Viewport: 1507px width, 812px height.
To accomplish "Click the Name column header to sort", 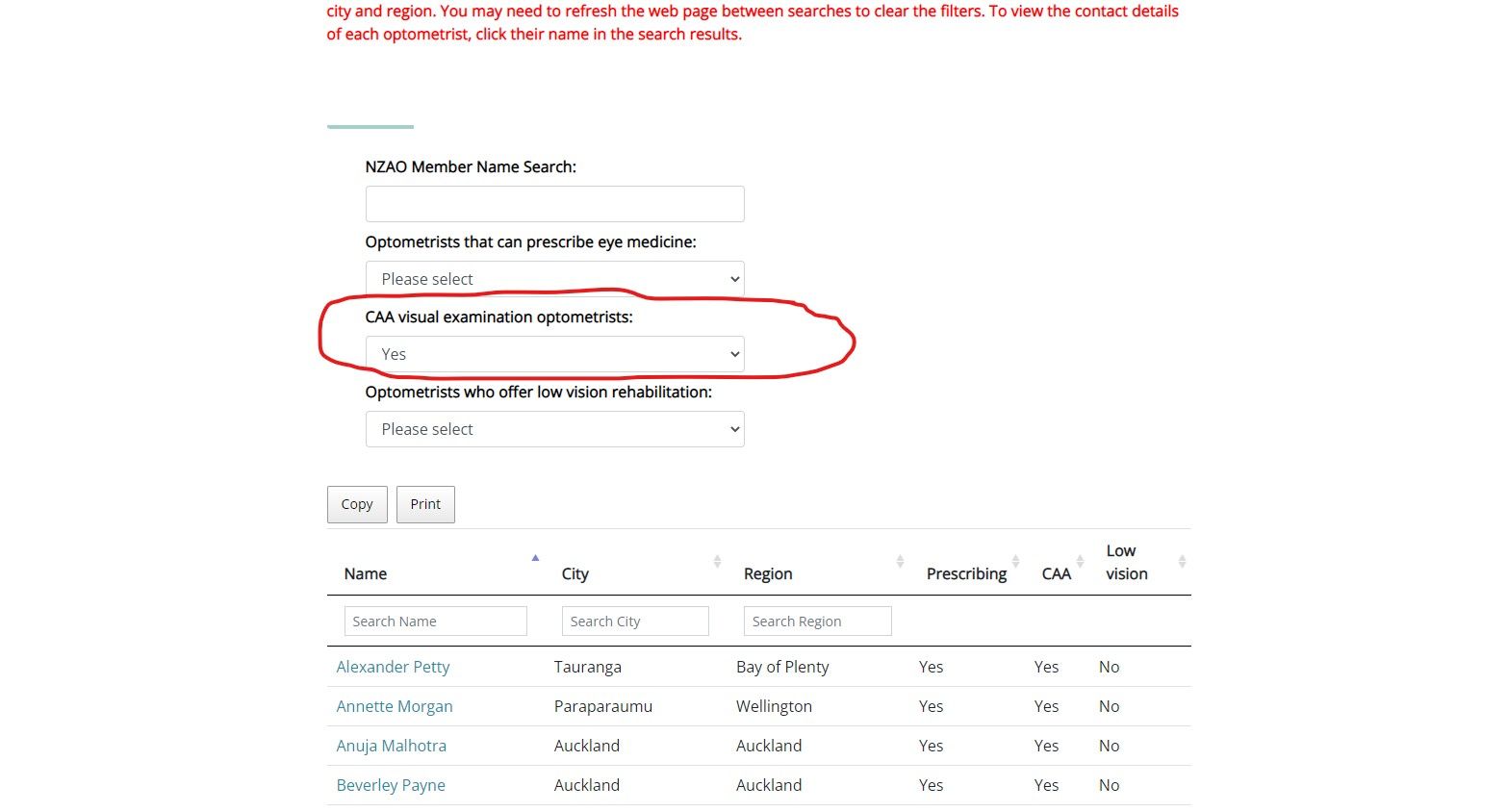I will [x=365, y=573].
